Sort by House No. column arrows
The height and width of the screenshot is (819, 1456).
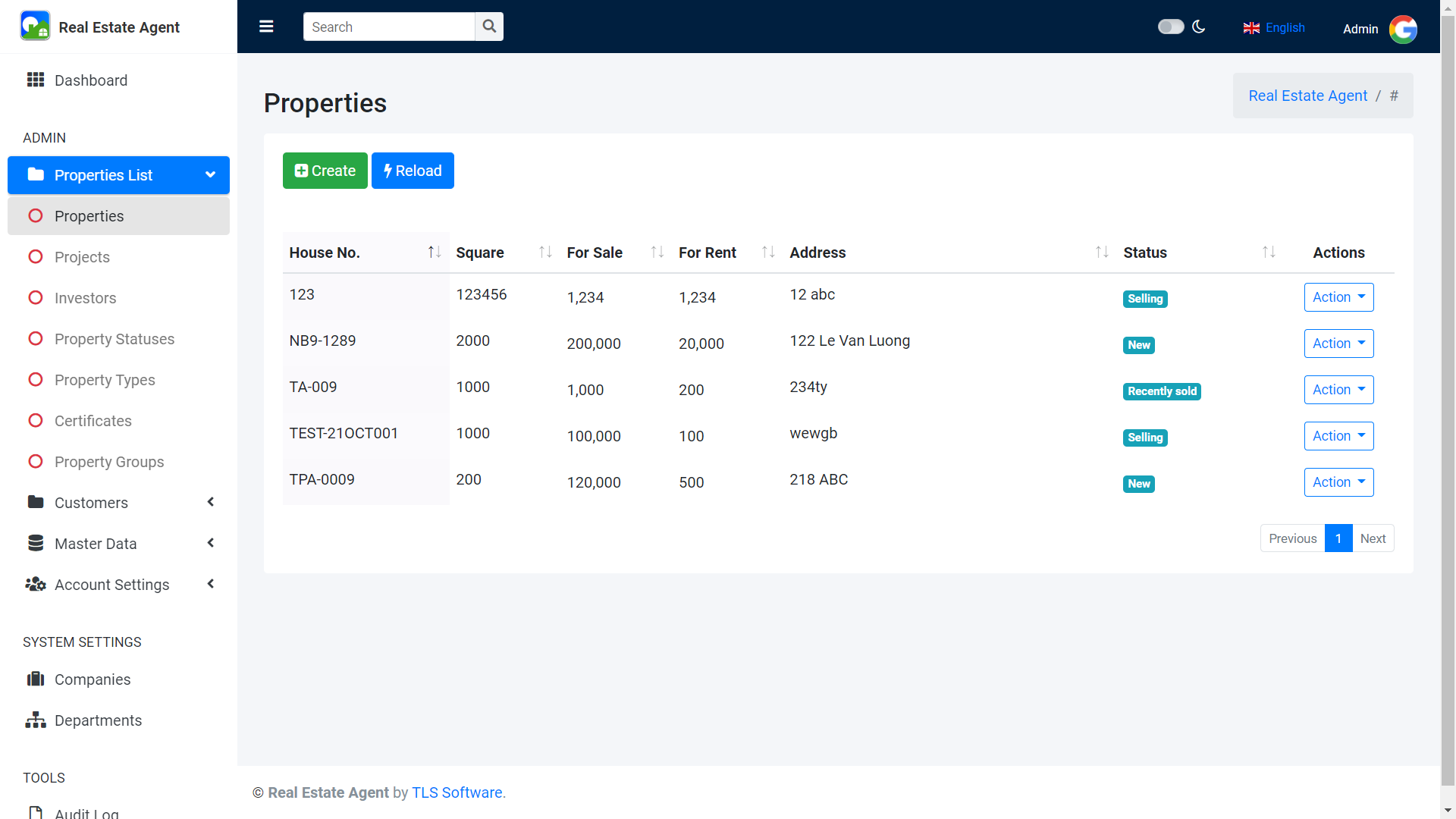click(x=434, y=252)
